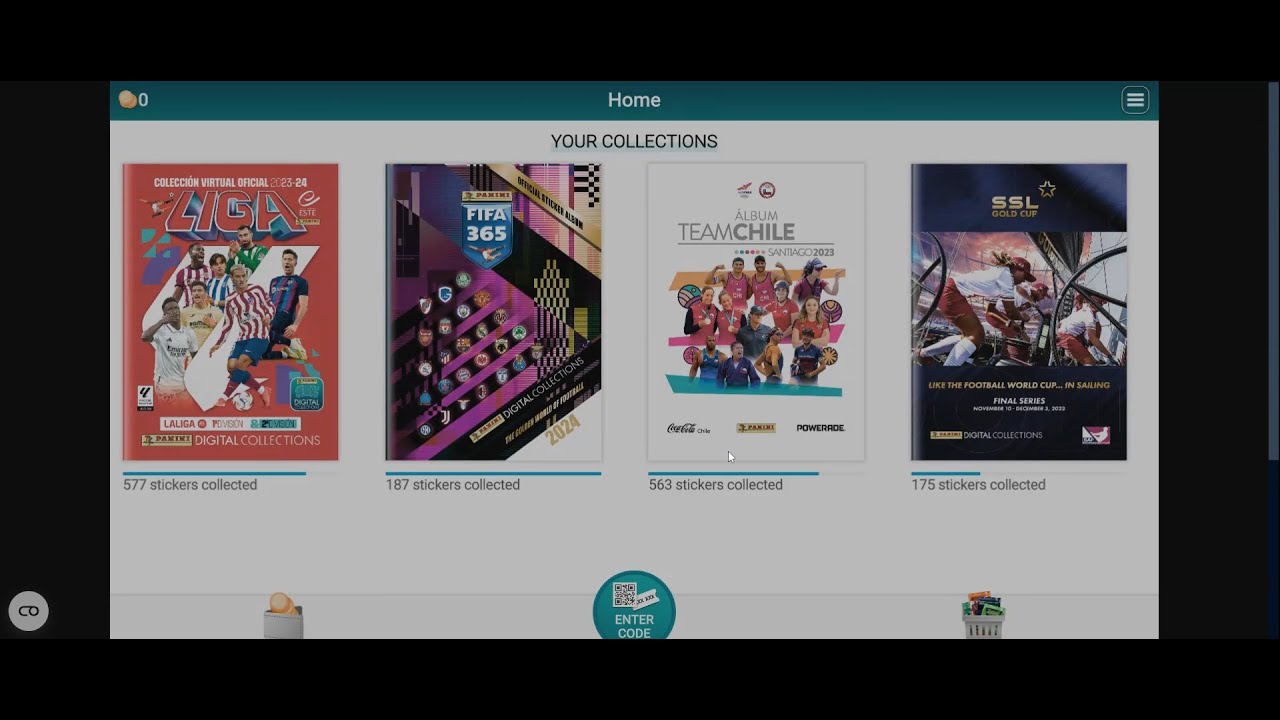
Task: Click the Home title in header
Action: [634, 100]
